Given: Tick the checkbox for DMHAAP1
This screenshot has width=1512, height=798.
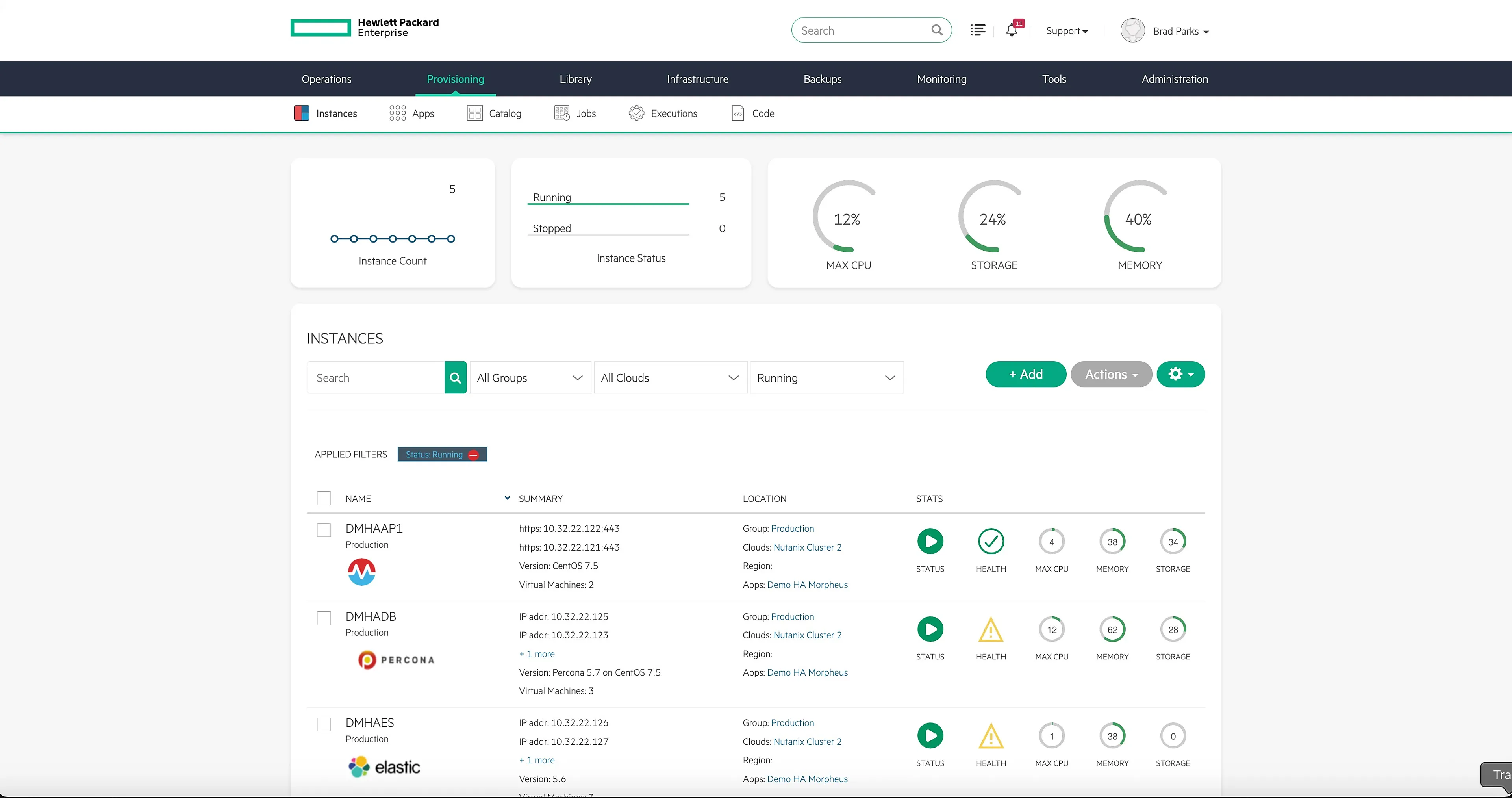Looking at the screenshot, I should pos(324,530).
